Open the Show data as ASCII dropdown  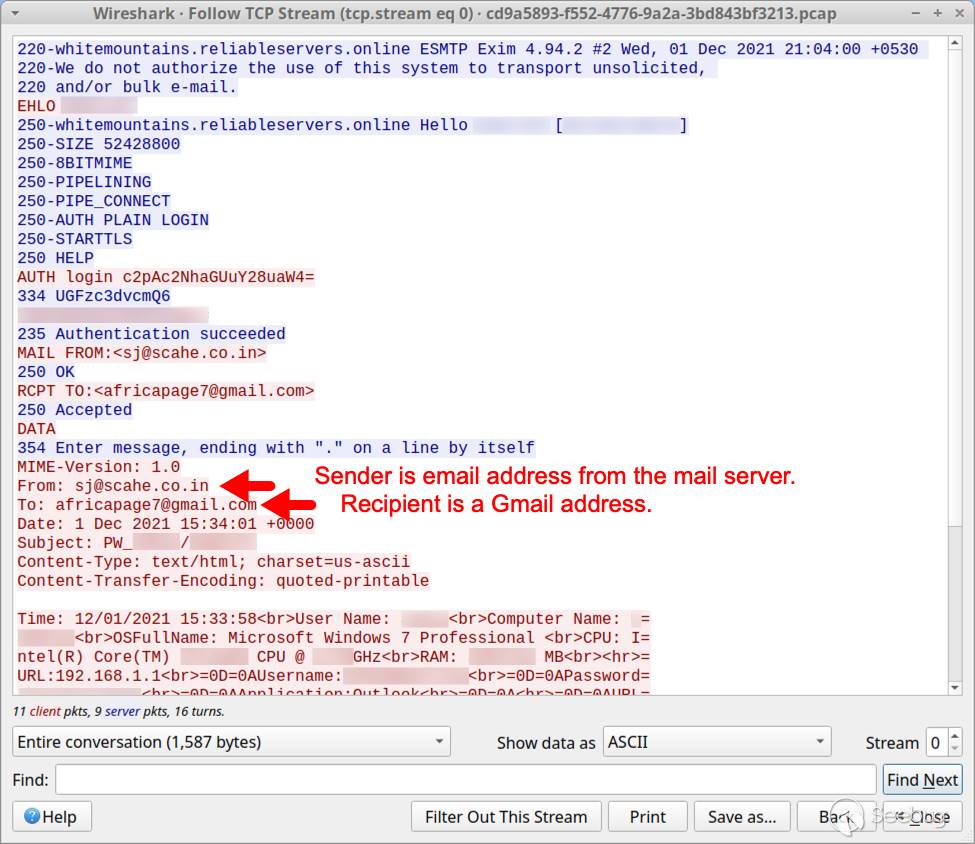[x=717, y=741]
